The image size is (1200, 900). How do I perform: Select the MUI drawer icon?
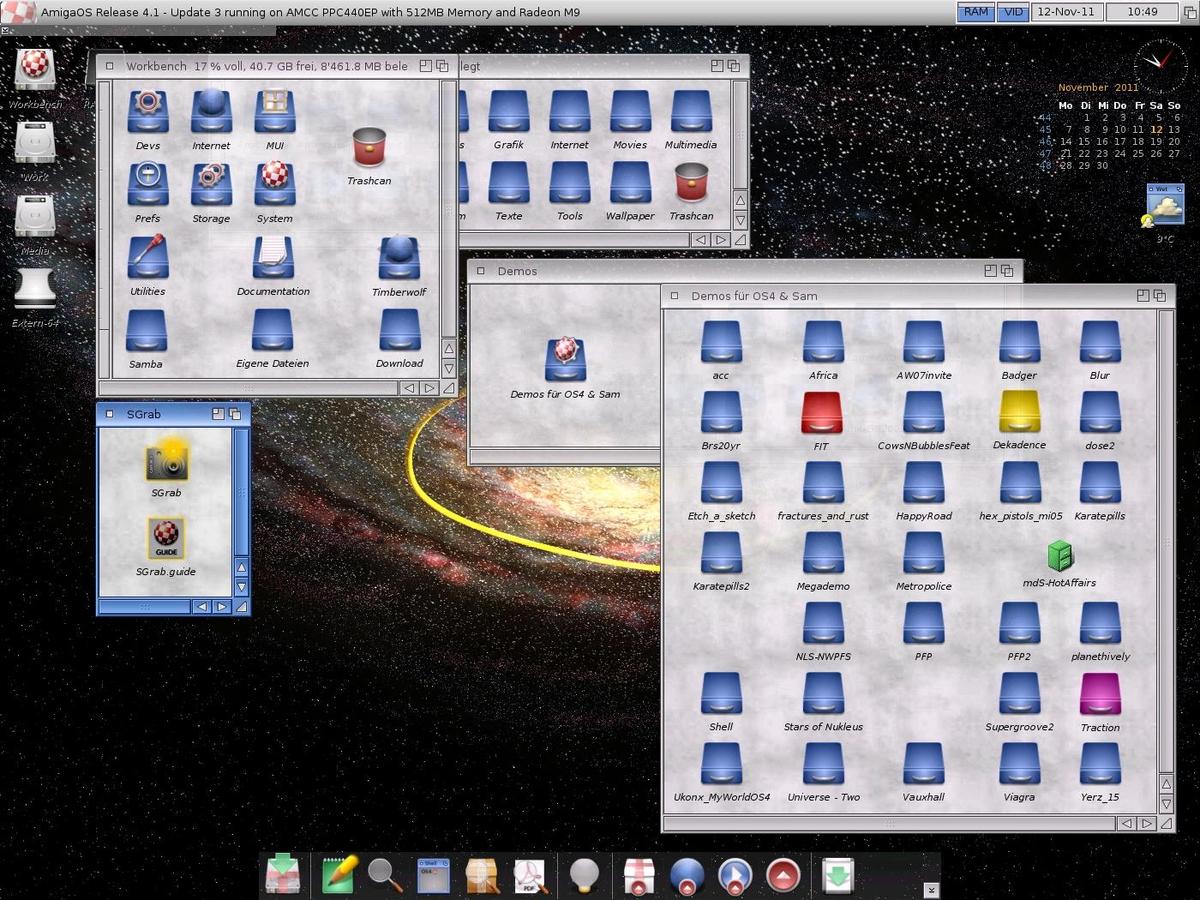[x=274, y=112]
